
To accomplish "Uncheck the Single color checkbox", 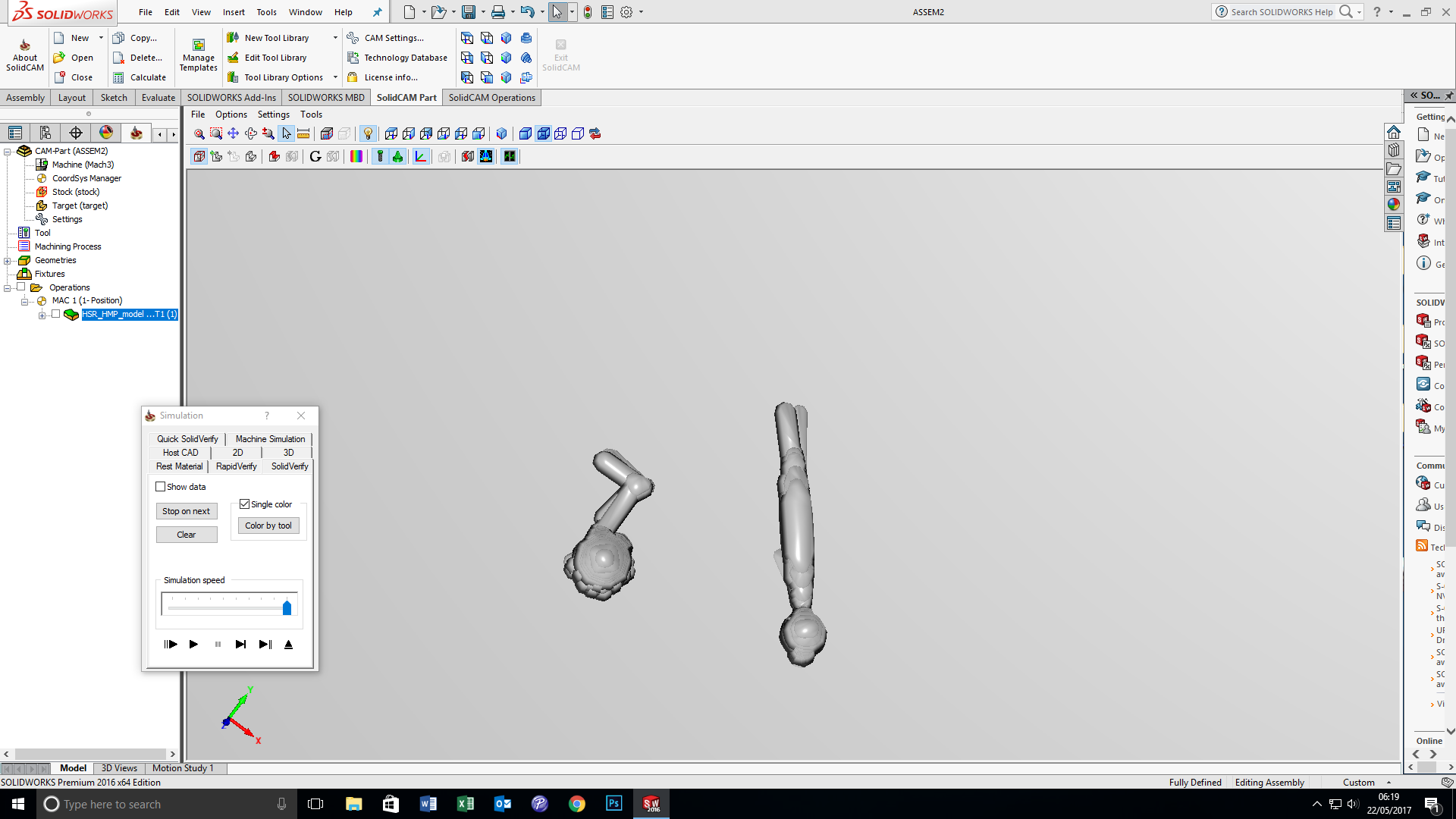I will (x=245, y=504).
